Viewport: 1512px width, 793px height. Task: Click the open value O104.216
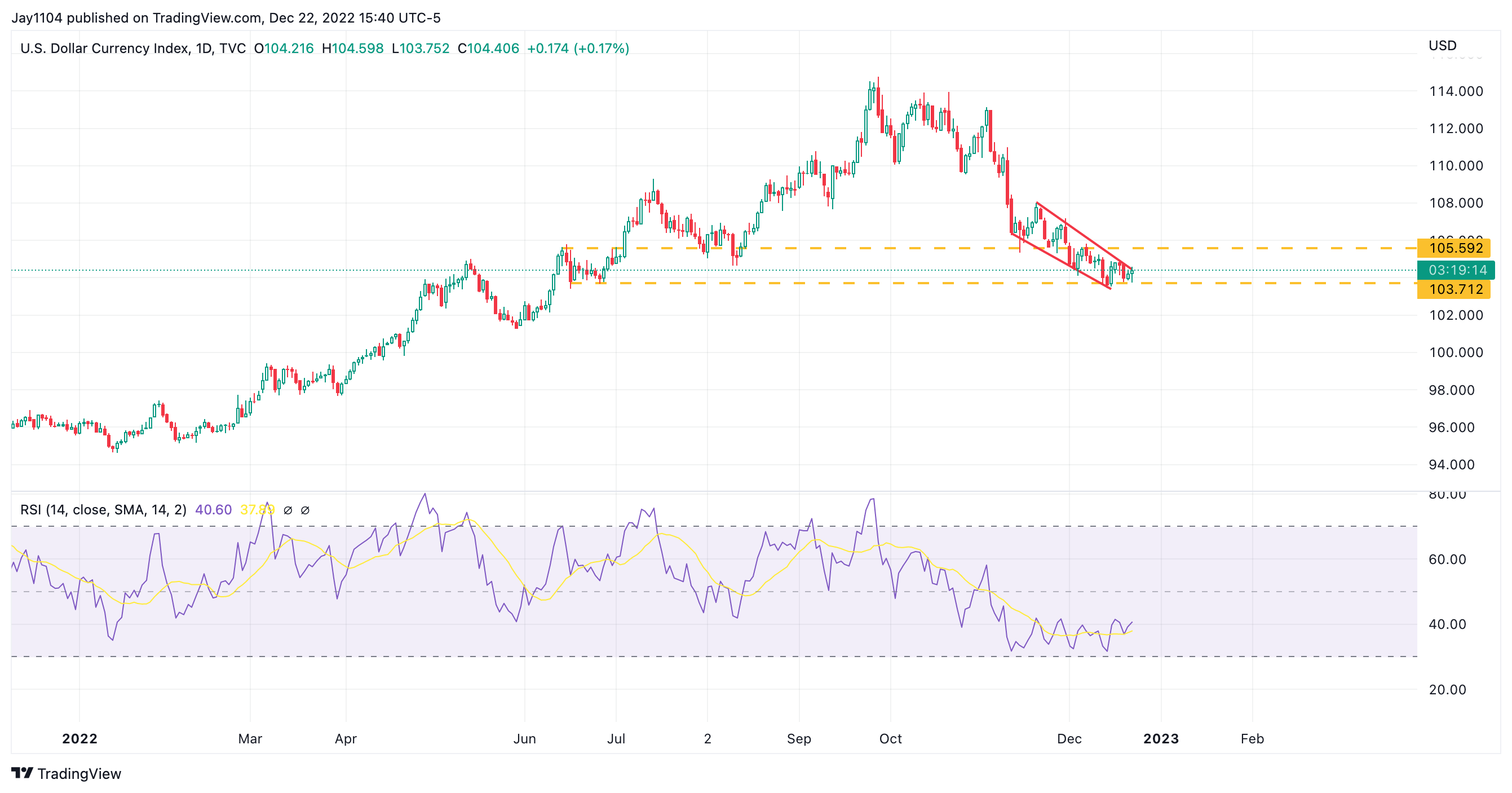[x=284, y=48]
